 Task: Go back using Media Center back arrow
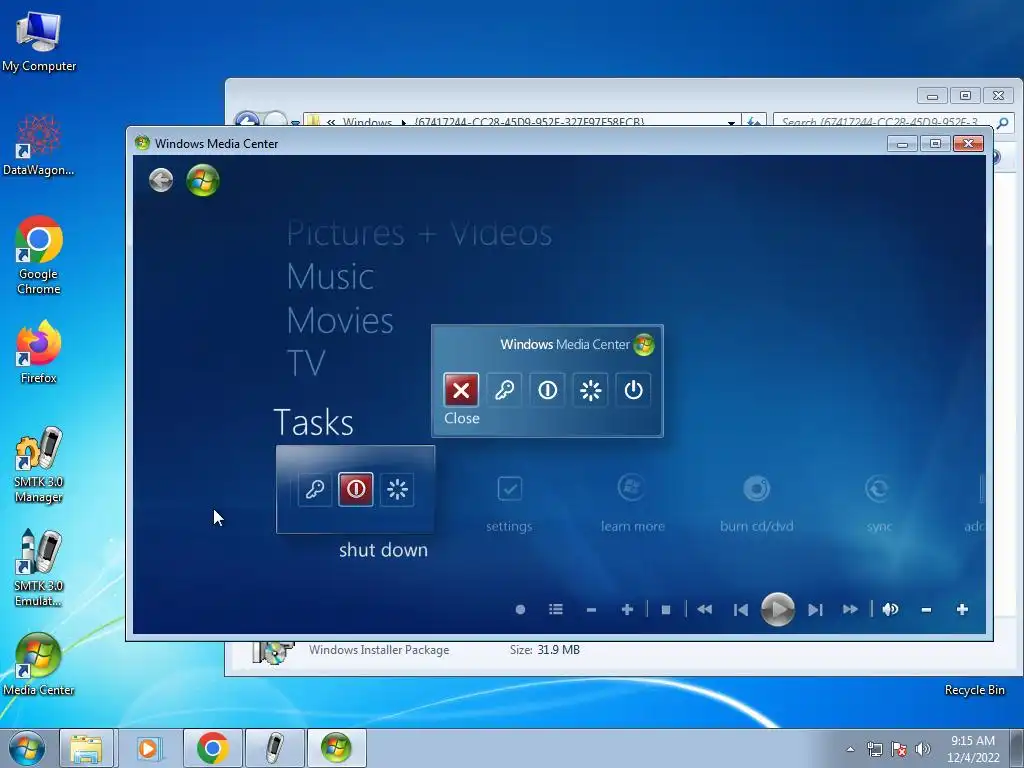[161, 180]
